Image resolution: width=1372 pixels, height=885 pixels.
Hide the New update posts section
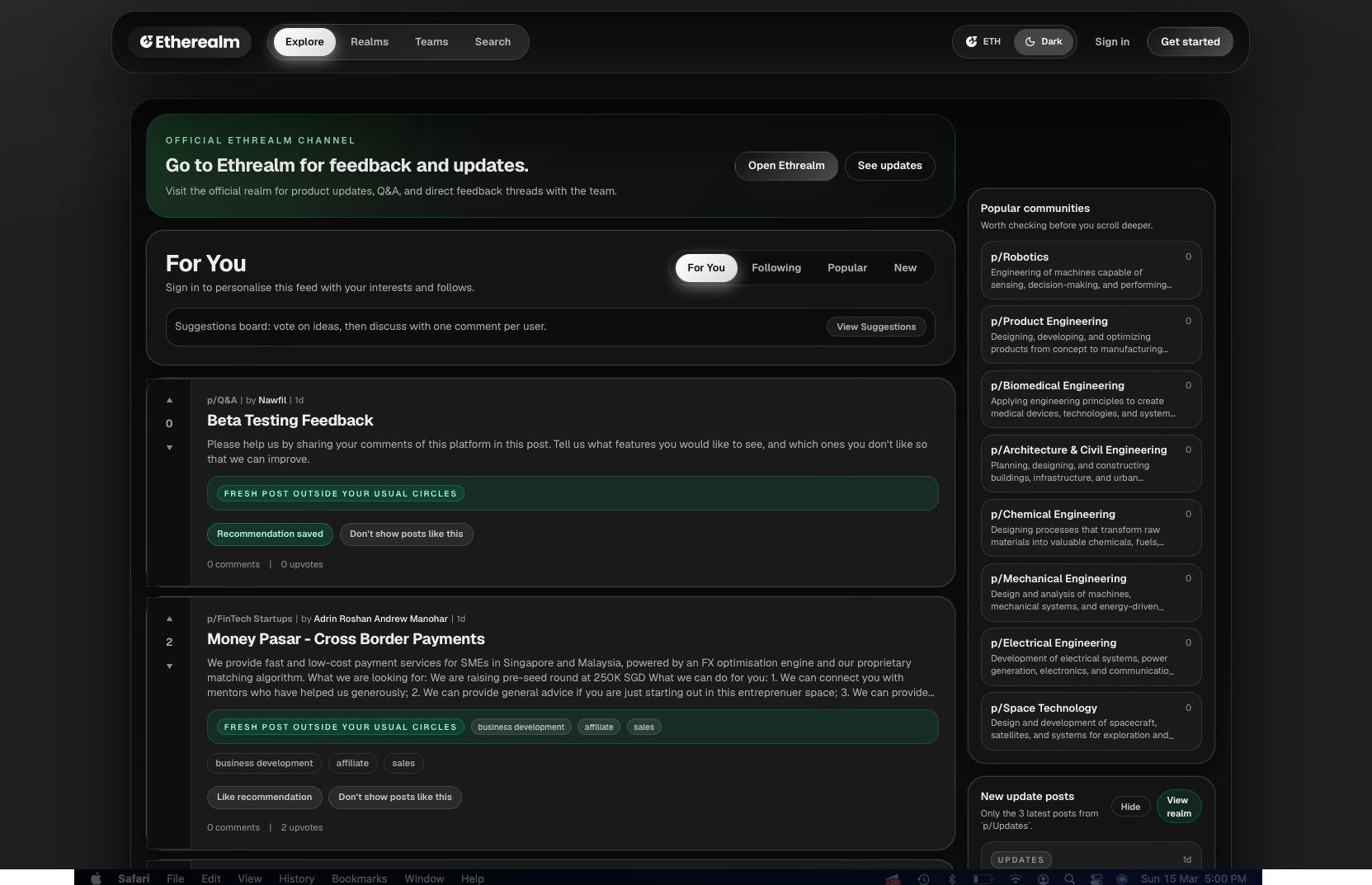click(x=1130, y=807)
